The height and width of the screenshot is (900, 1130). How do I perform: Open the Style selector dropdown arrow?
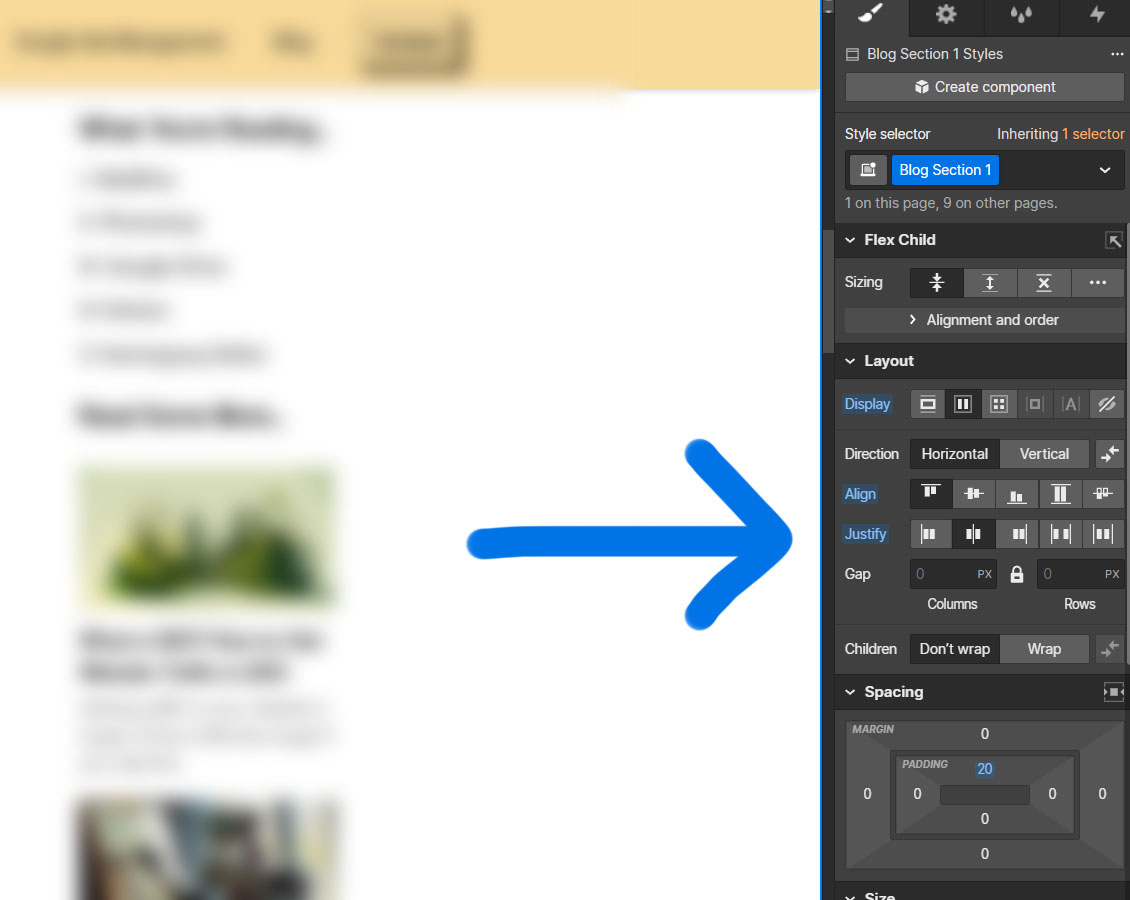1105,170
